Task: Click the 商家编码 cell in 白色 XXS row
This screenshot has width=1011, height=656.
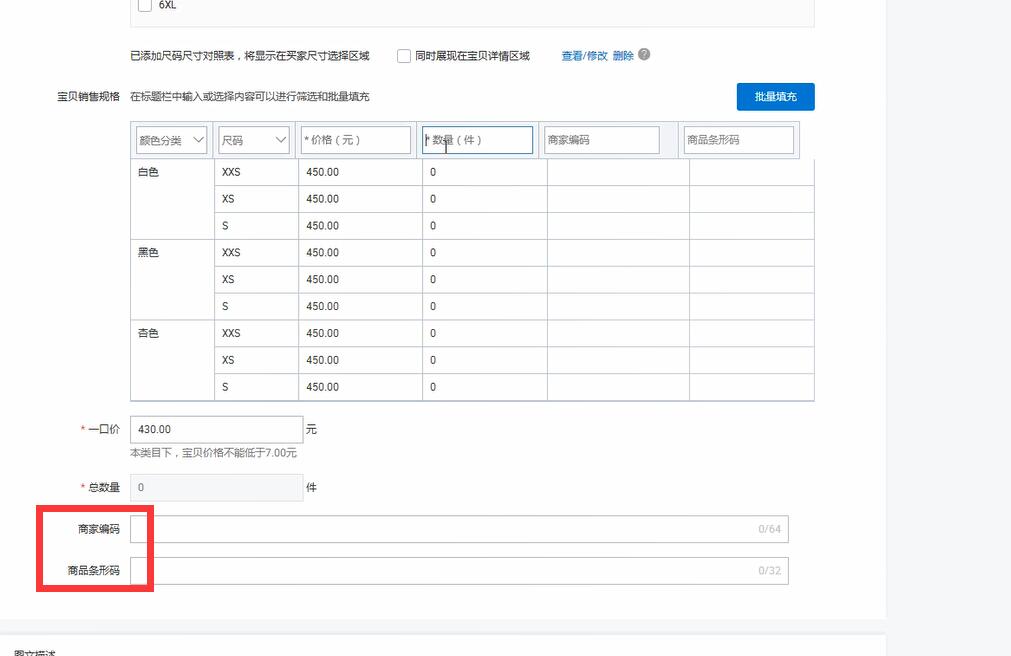Action: pos(617,172)
